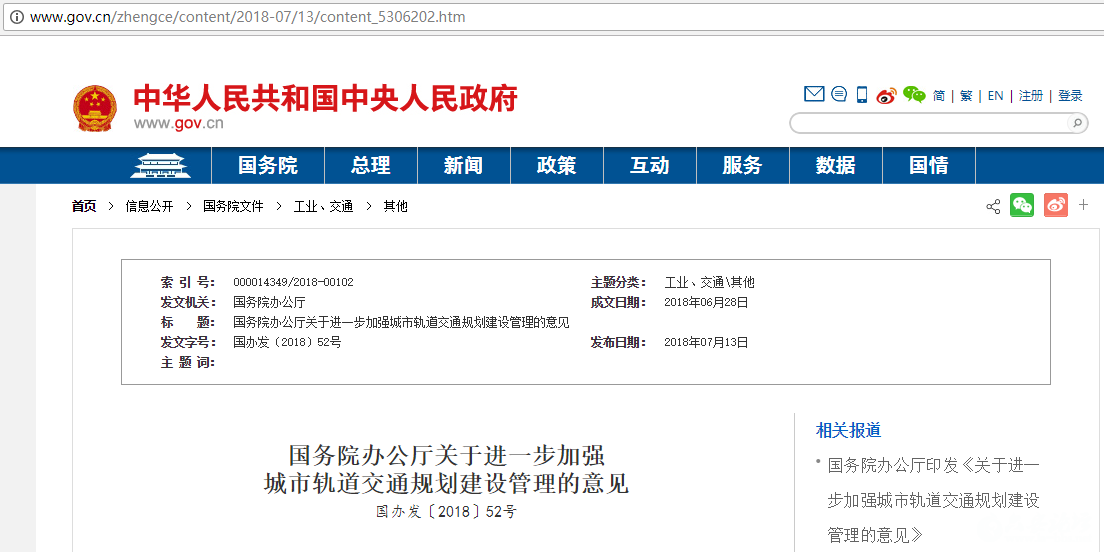
Task: Open the Weibo icon beside the phone icon
Action: coord(886,96)
